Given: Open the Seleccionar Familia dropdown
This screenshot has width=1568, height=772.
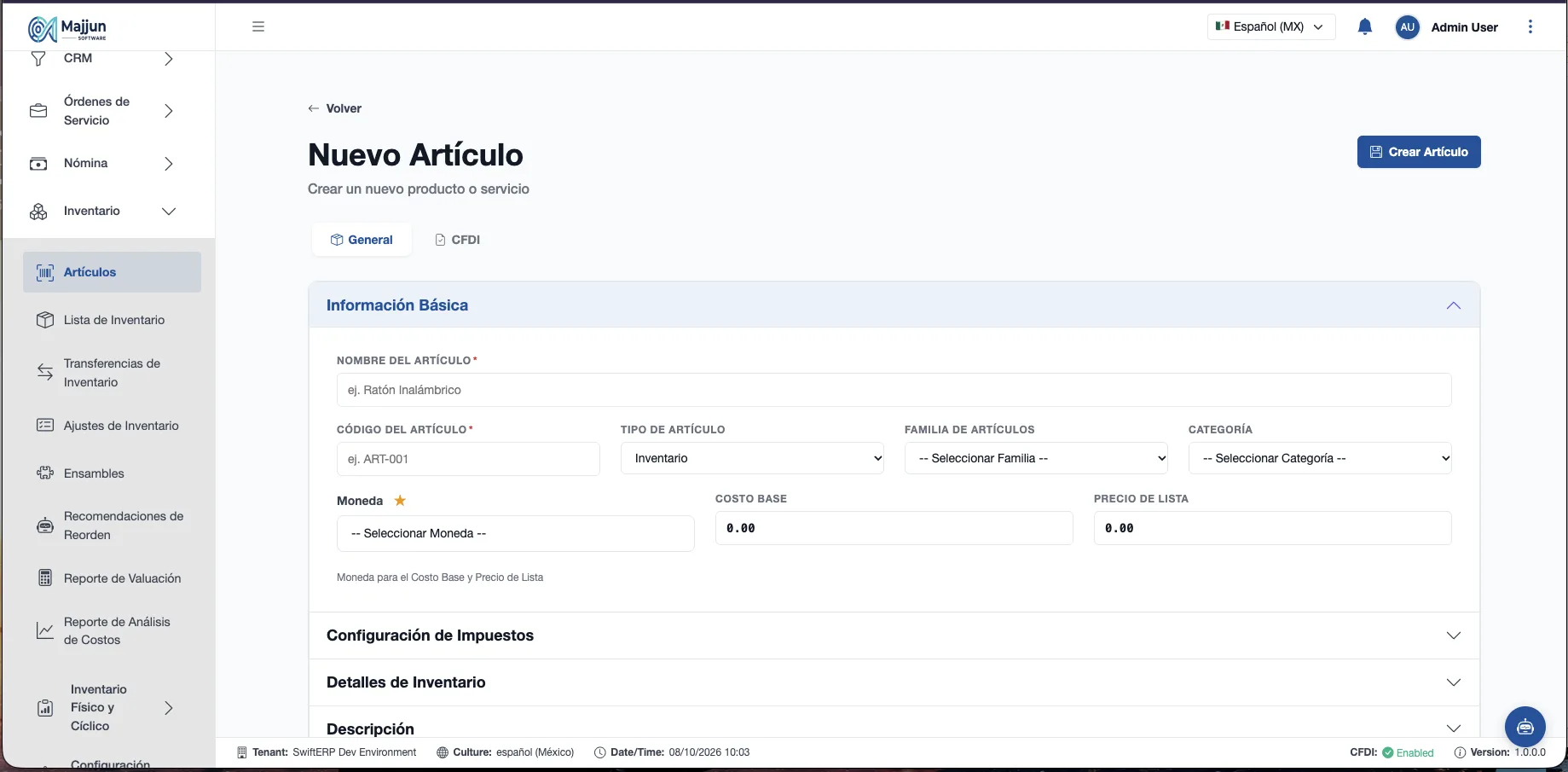Looking at the screenshot, I should point(1036,458).
